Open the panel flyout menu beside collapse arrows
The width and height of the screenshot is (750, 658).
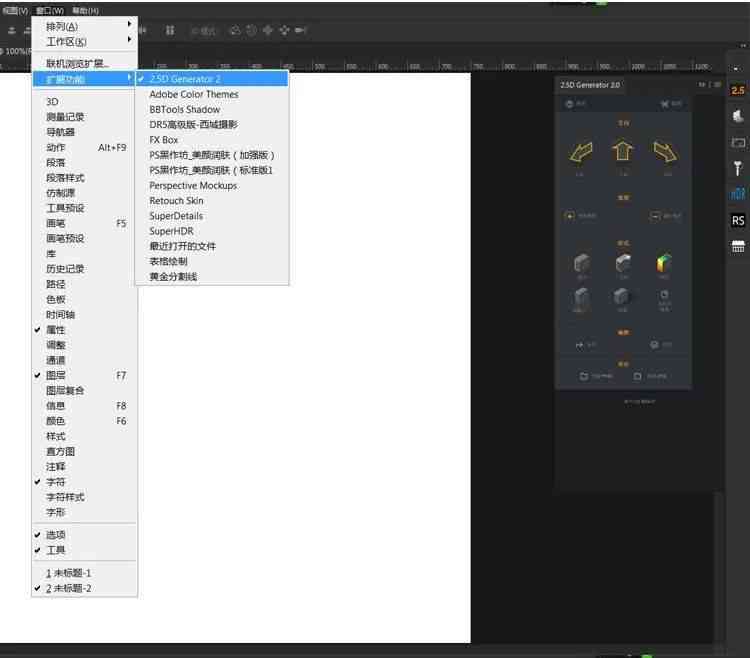click(x=717, y=85)
